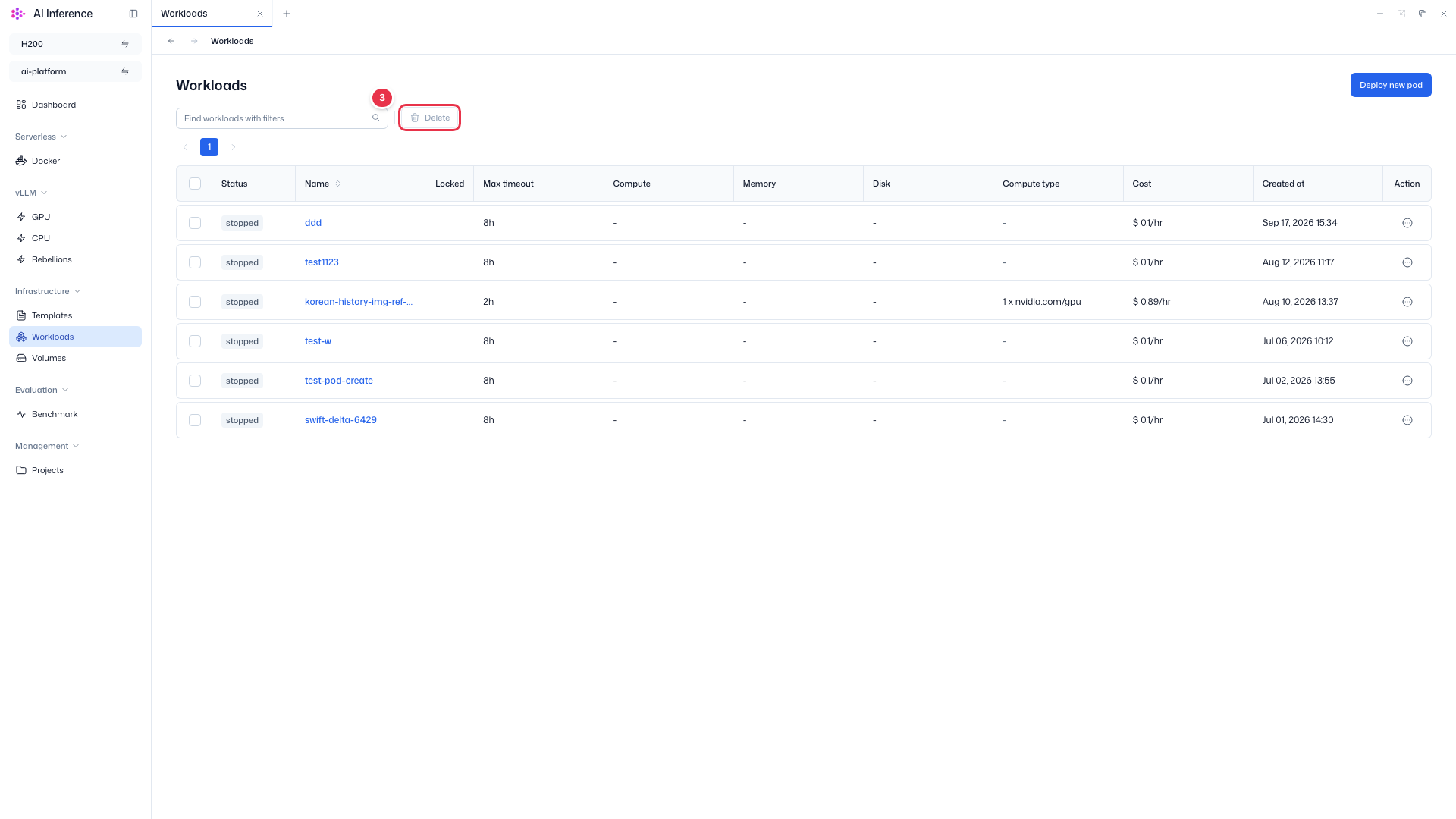Collapse the Infrastructure section
The image size is (1456, 819).
(48, 291)
